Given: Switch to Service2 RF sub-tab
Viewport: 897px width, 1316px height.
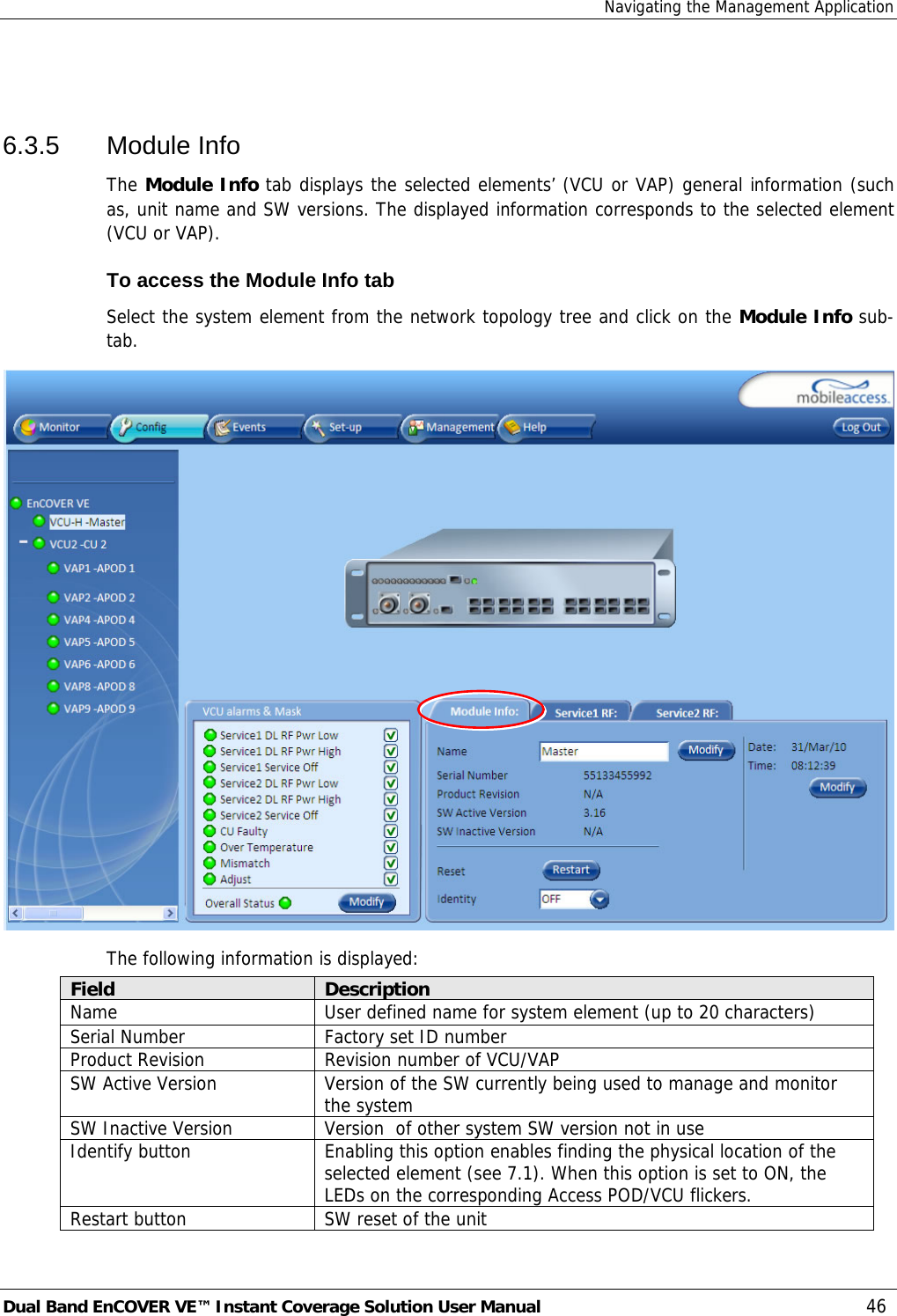Looking at the screenshot, I should 687,713.
